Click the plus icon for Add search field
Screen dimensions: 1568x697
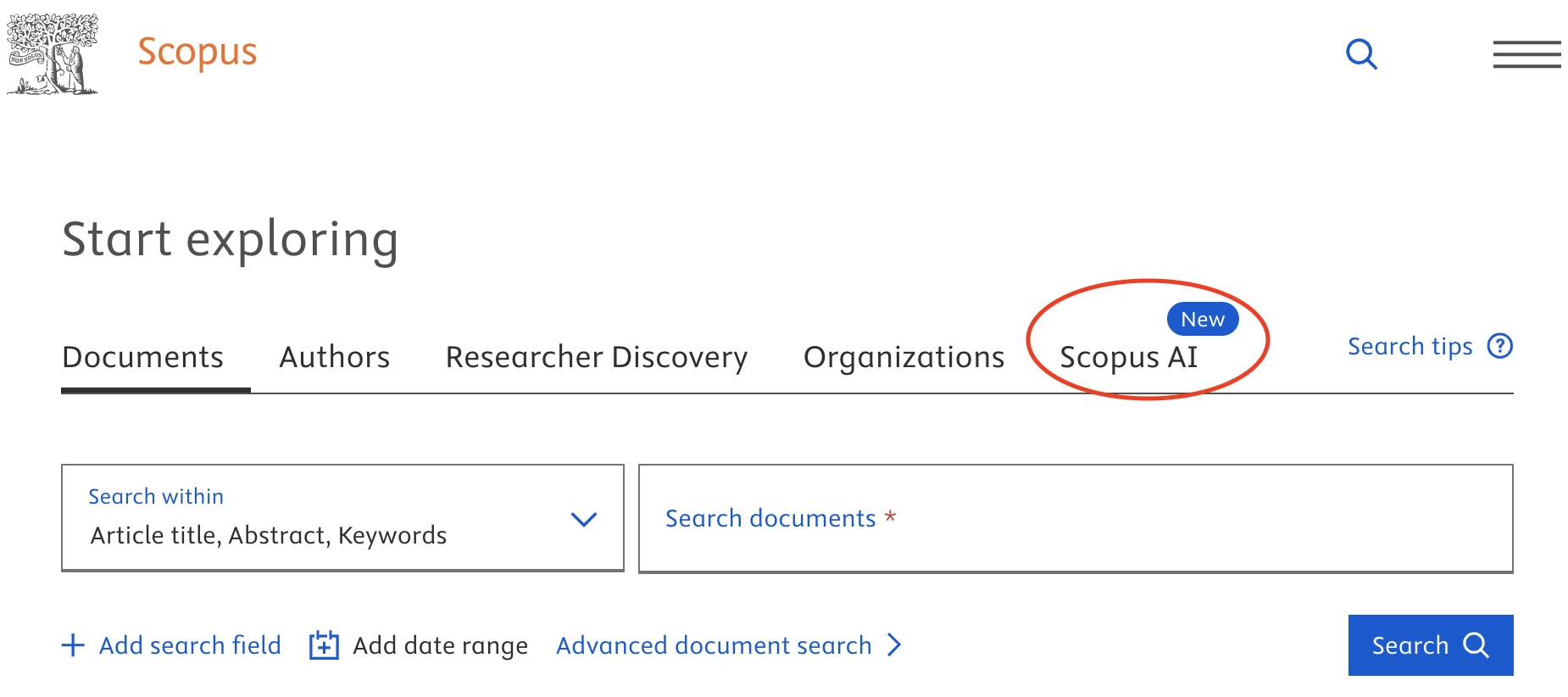(x=74, y=645)
